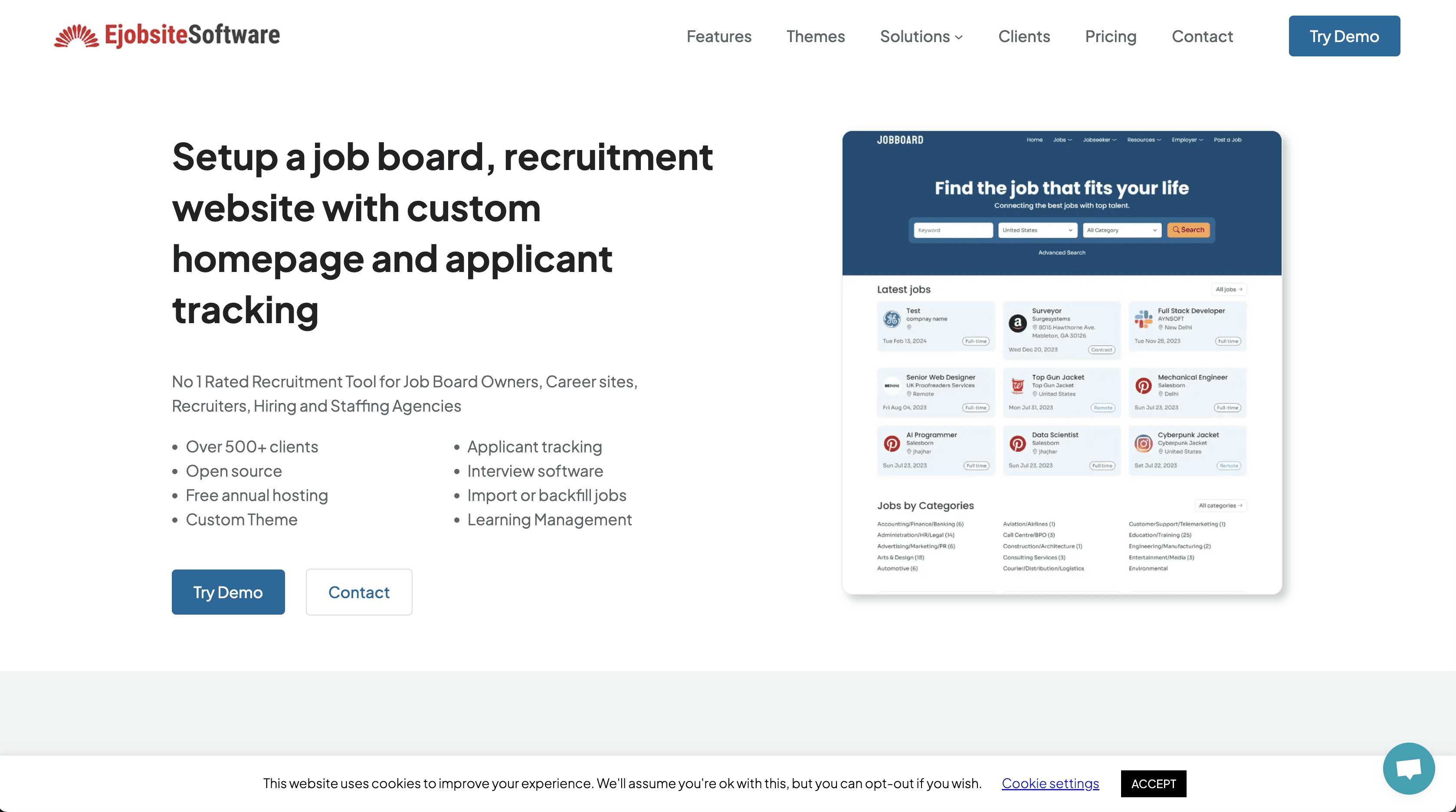The image size is (1456, 812).
Task: Click the Cookie settings icon link
Action: pos(1050,783)
